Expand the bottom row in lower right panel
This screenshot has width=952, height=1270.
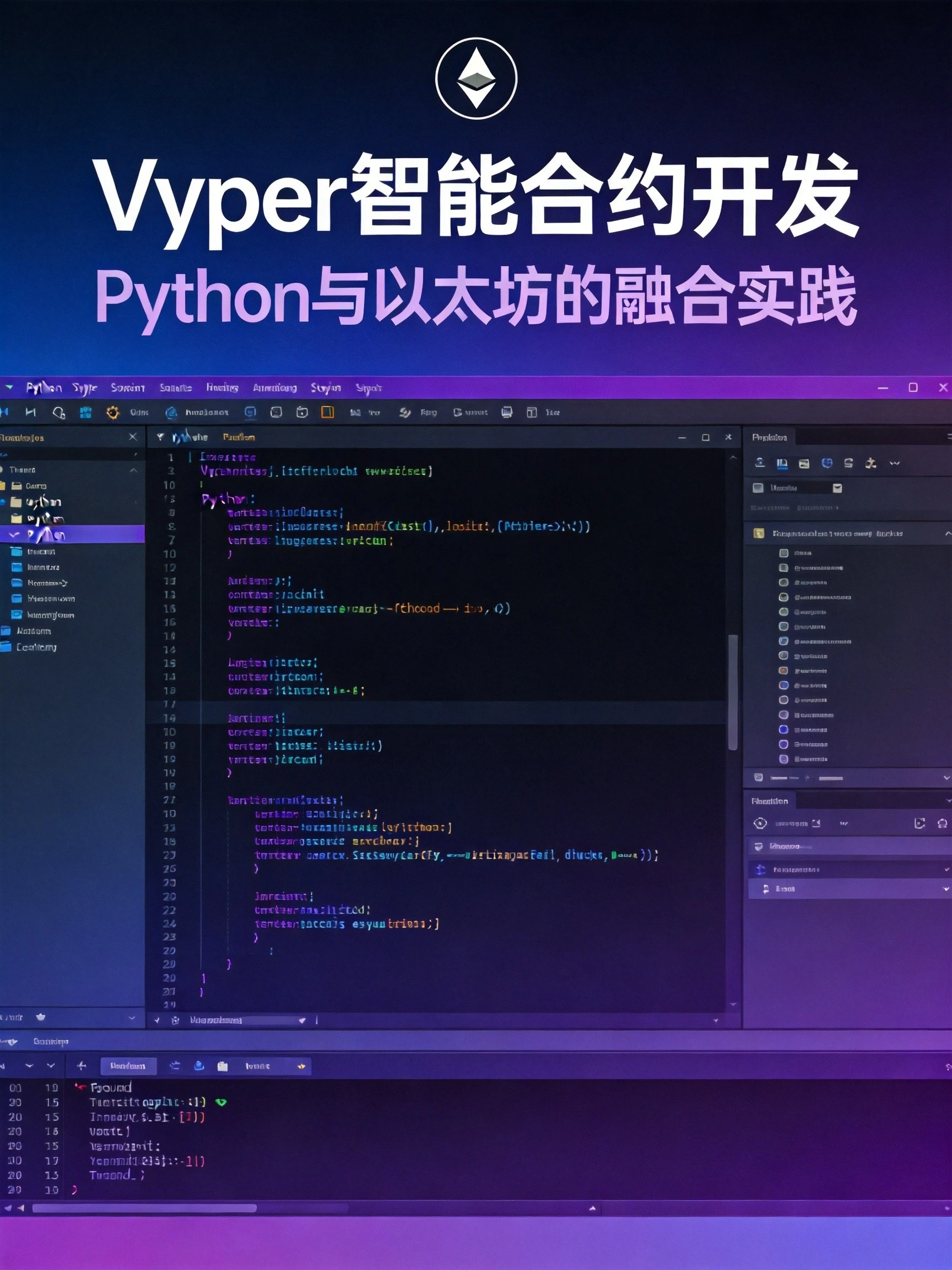[945, 889]
